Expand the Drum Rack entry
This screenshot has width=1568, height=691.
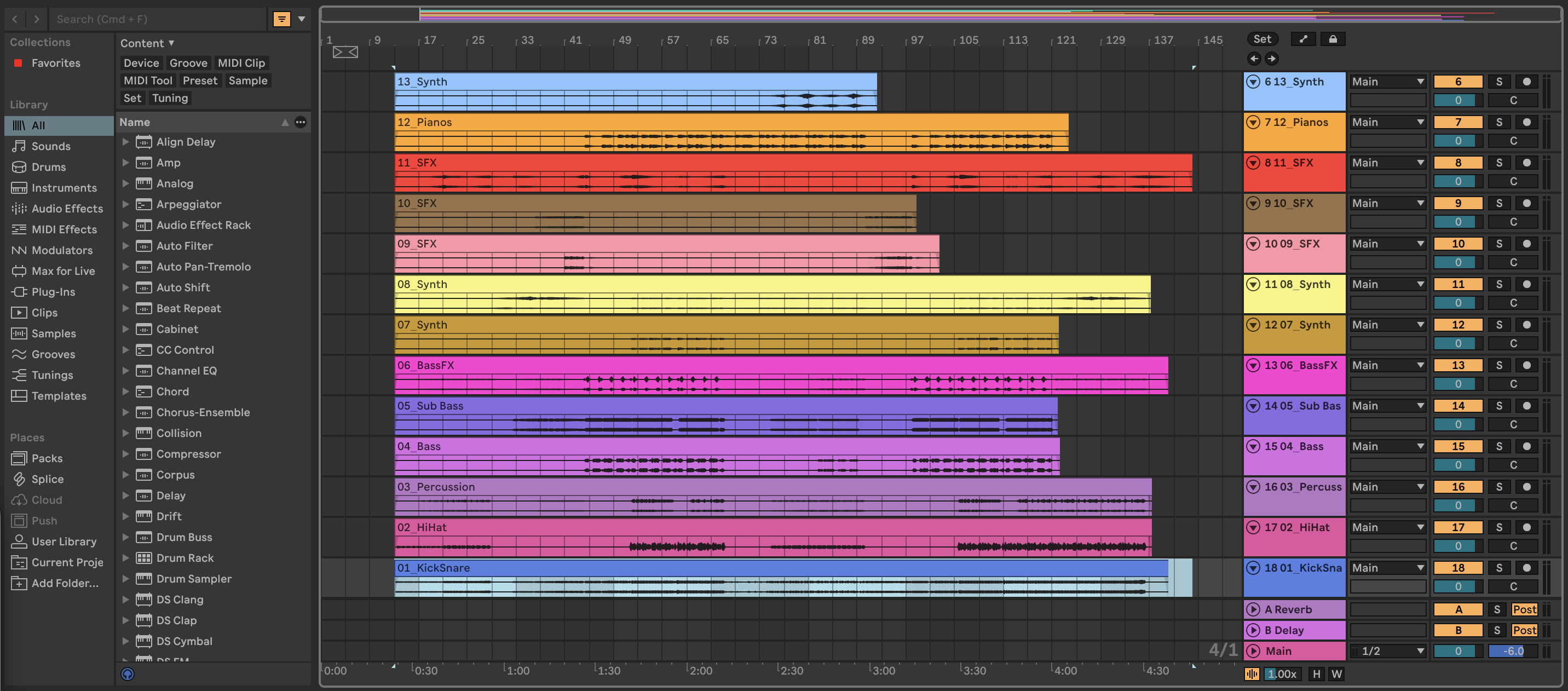[125, 557]
